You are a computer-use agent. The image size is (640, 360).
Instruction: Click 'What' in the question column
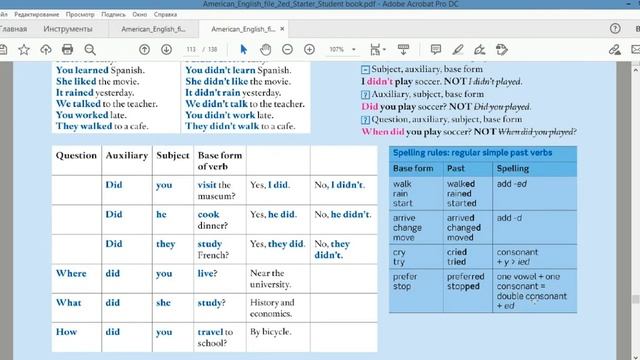coord(69,302)
